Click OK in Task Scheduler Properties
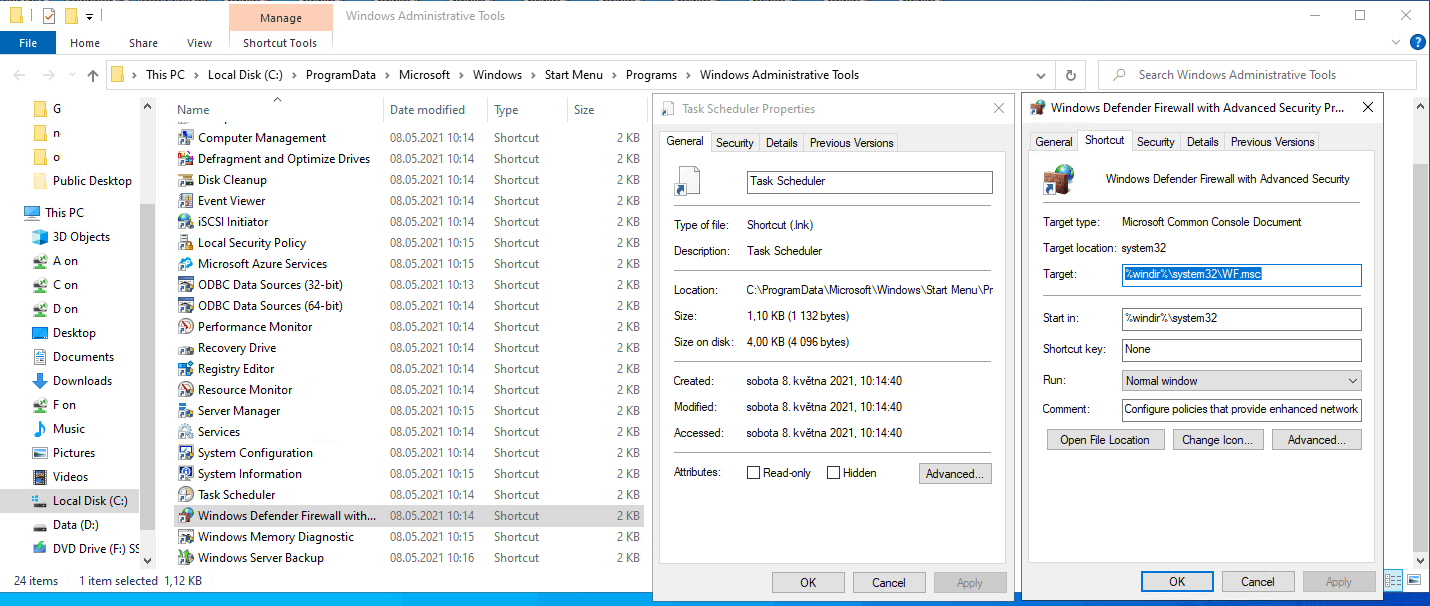1430x606 pixels. coord(808,582)
